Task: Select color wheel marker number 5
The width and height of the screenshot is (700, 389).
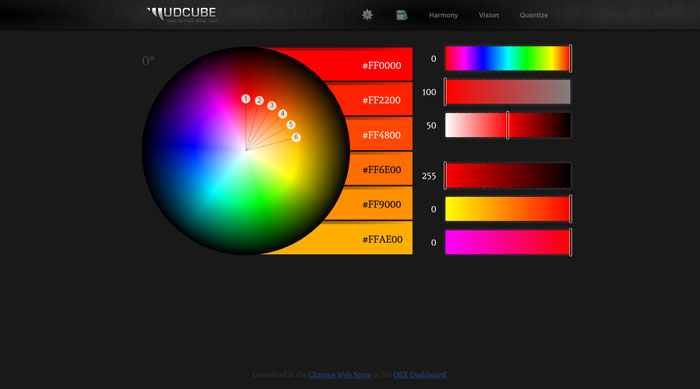Action: click(x=291, y=125)
